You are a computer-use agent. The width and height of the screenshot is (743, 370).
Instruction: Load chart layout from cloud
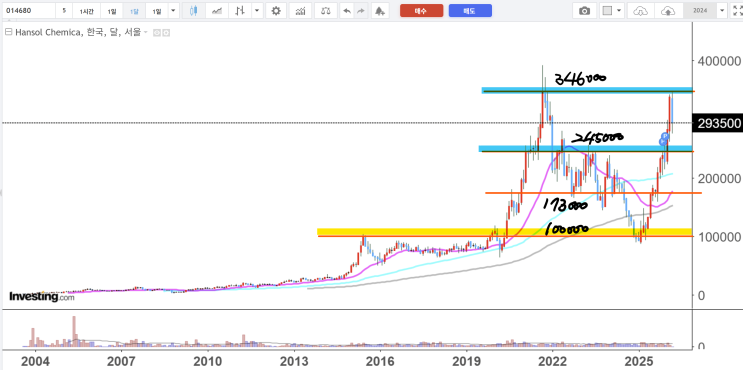pos(640,10)
